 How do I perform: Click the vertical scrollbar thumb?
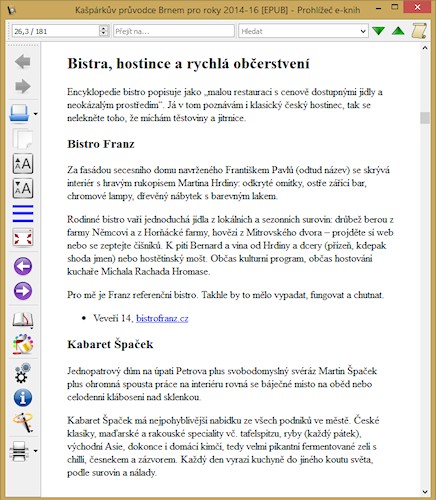[x=425, y=118]
